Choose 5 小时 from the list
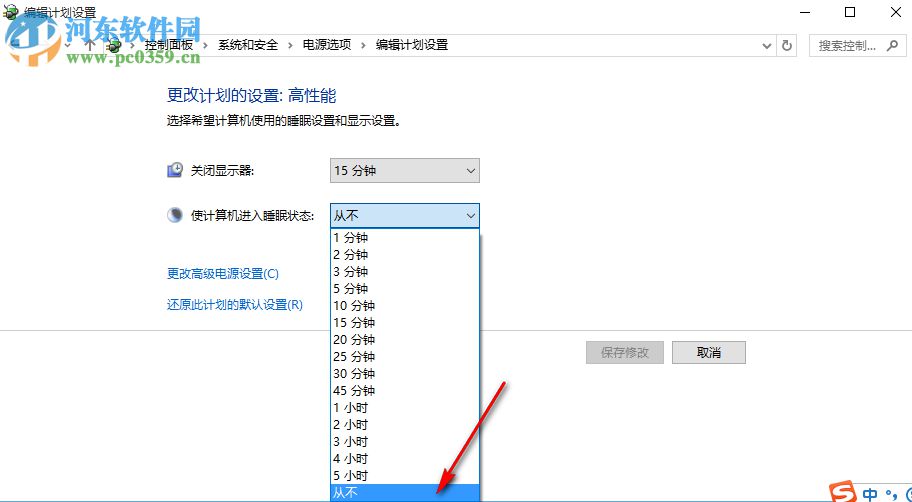 [x=405, y=475]
